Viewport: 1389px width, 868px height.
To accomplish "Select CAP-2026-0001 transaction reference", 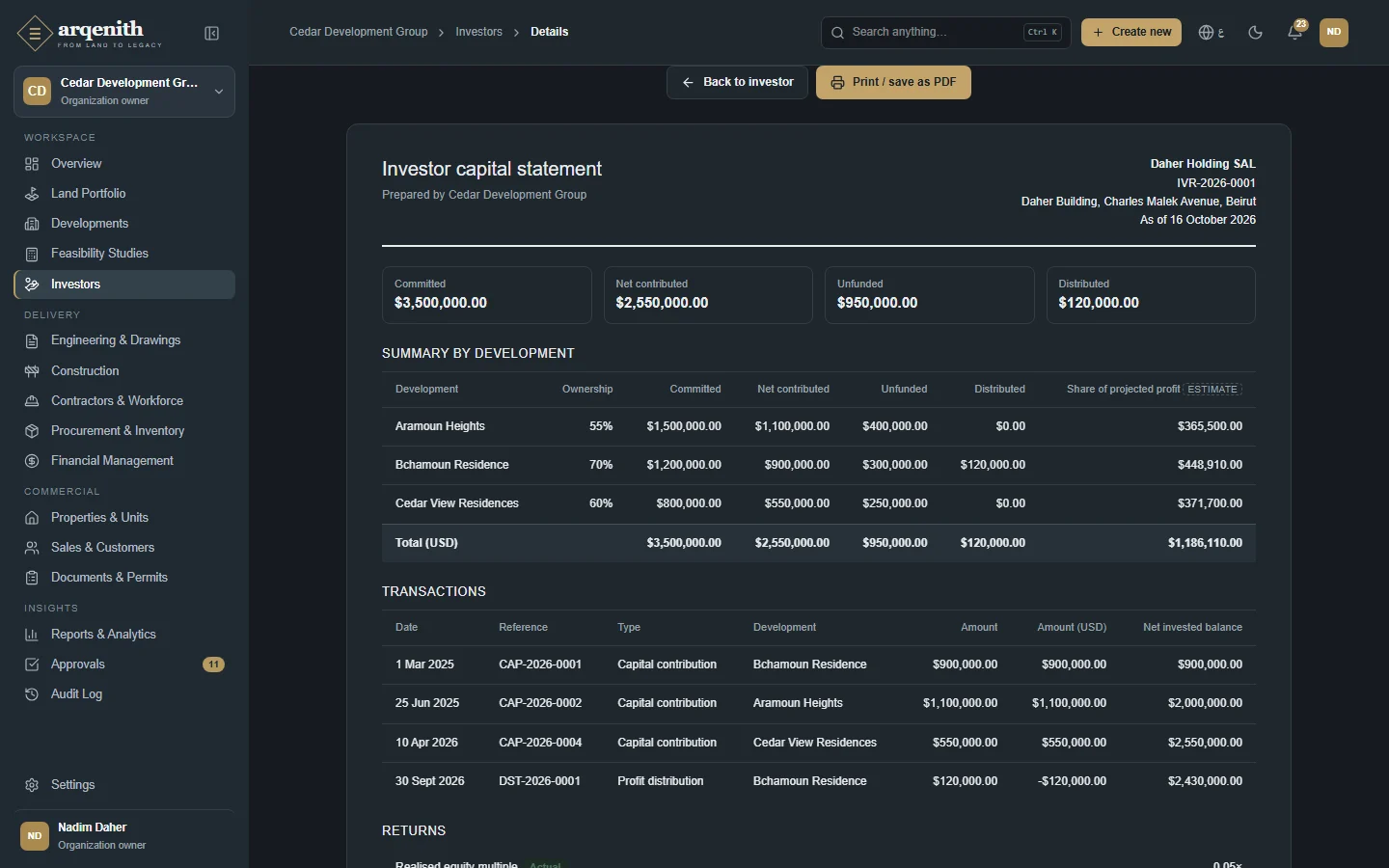I will click(540, 665).
